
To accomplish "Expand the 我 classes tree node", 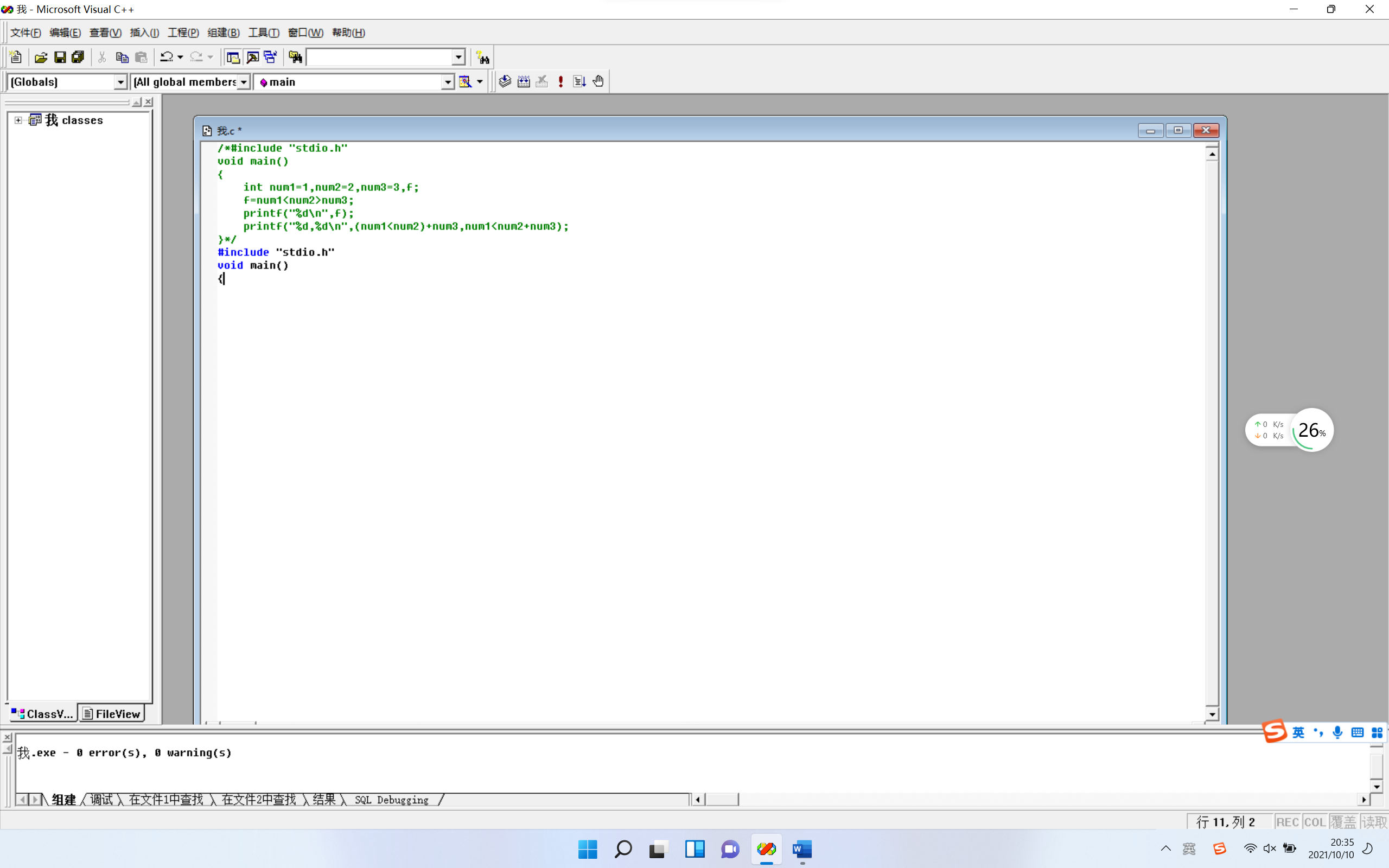I will point(18,120).
